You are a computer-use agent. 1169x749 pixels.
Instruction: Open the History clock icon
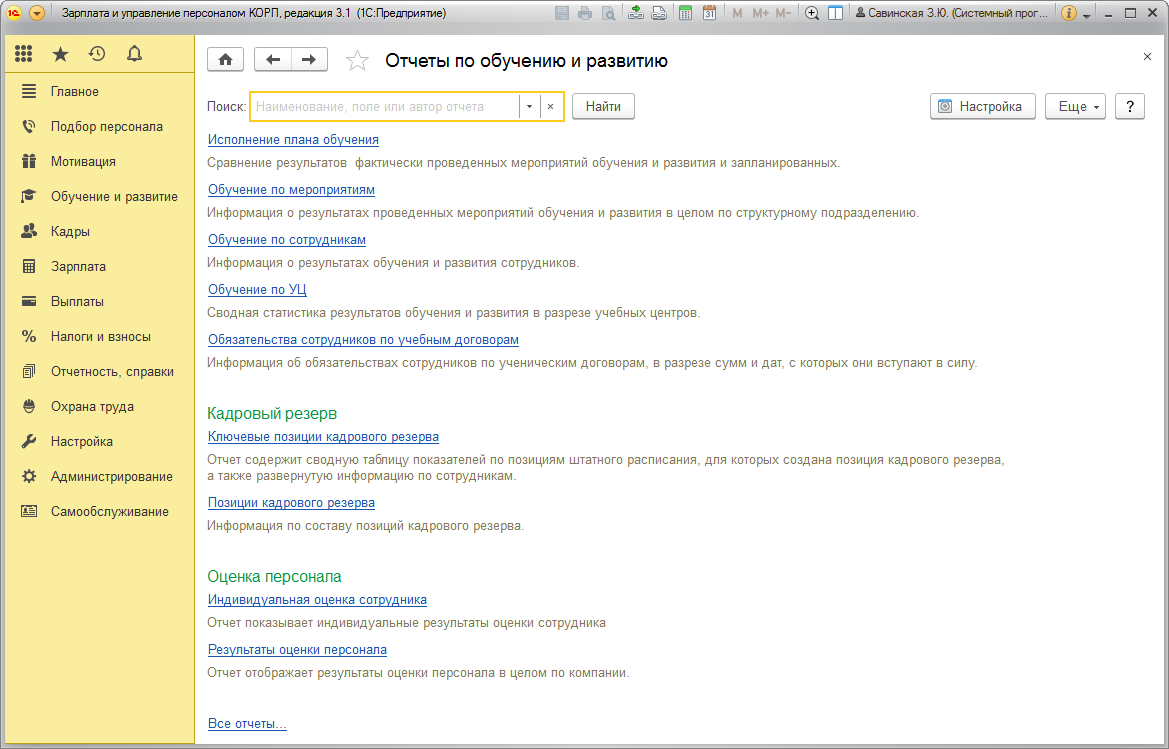pyautogui.click(x=97, y=54)
